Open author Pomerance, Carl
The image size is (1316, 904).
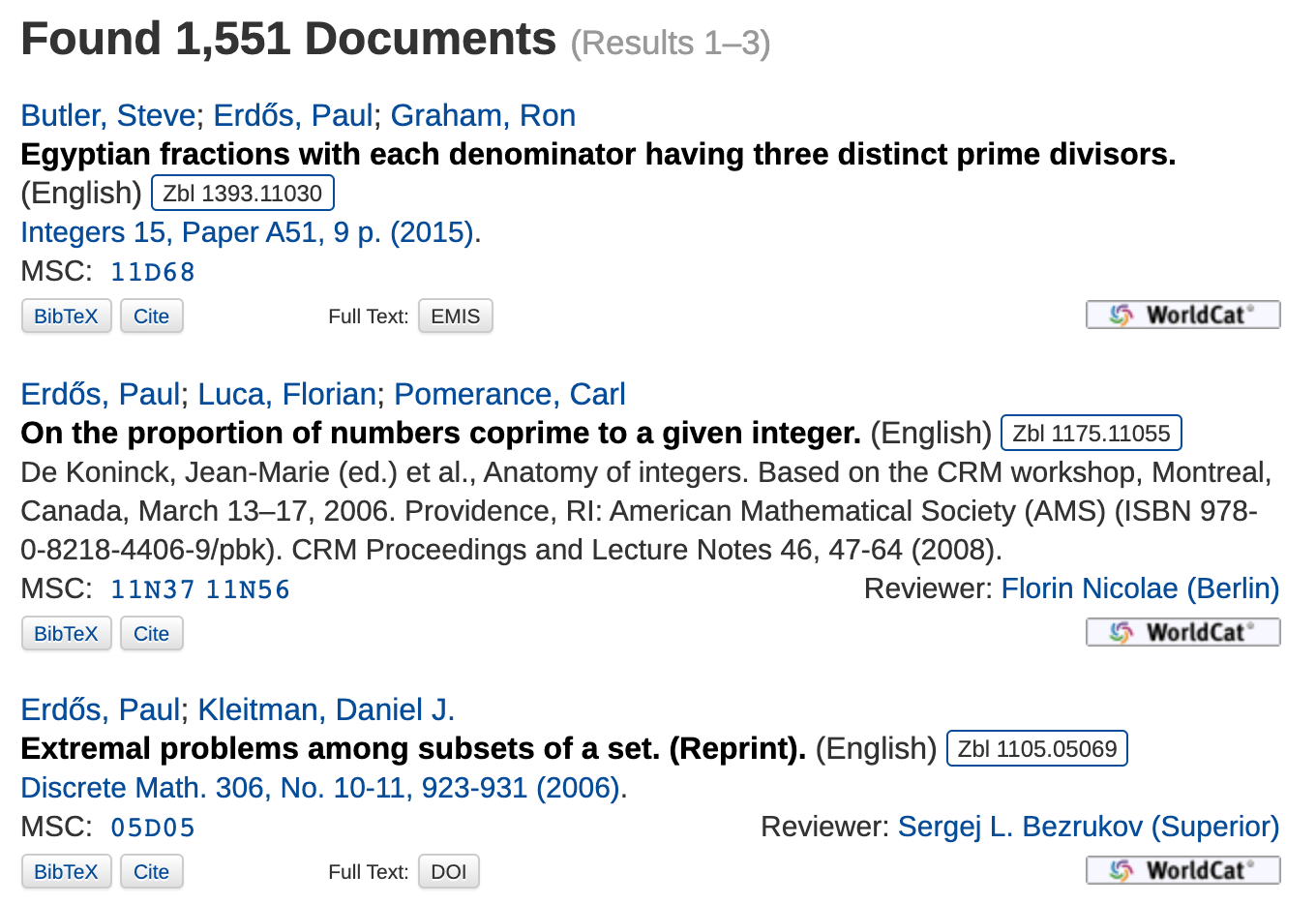tap(510, 394)
